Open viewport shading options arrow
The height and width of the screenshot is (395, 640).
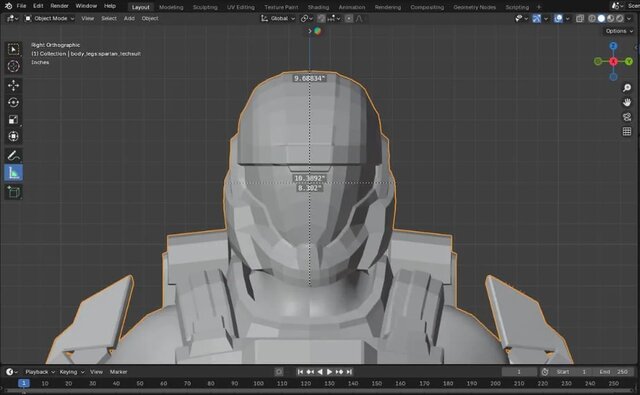(629, 18)
